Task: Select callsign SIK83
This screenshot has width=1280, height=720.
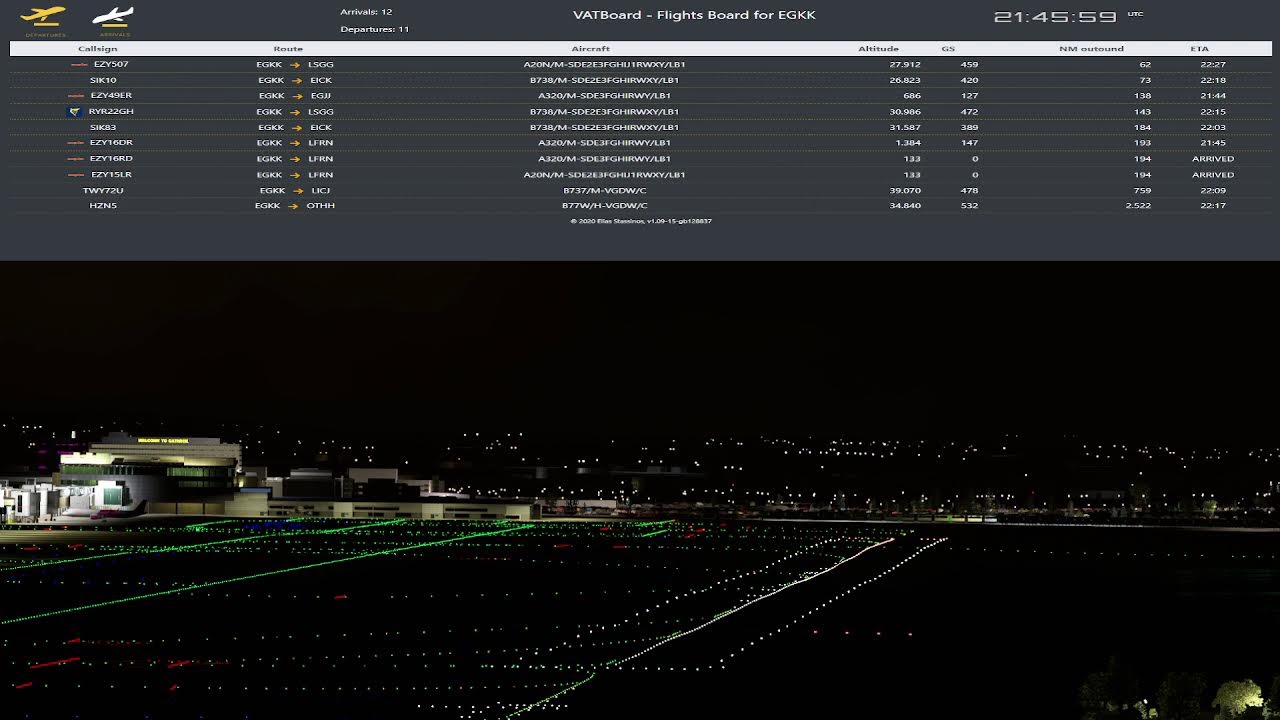Action: point(103,127)
